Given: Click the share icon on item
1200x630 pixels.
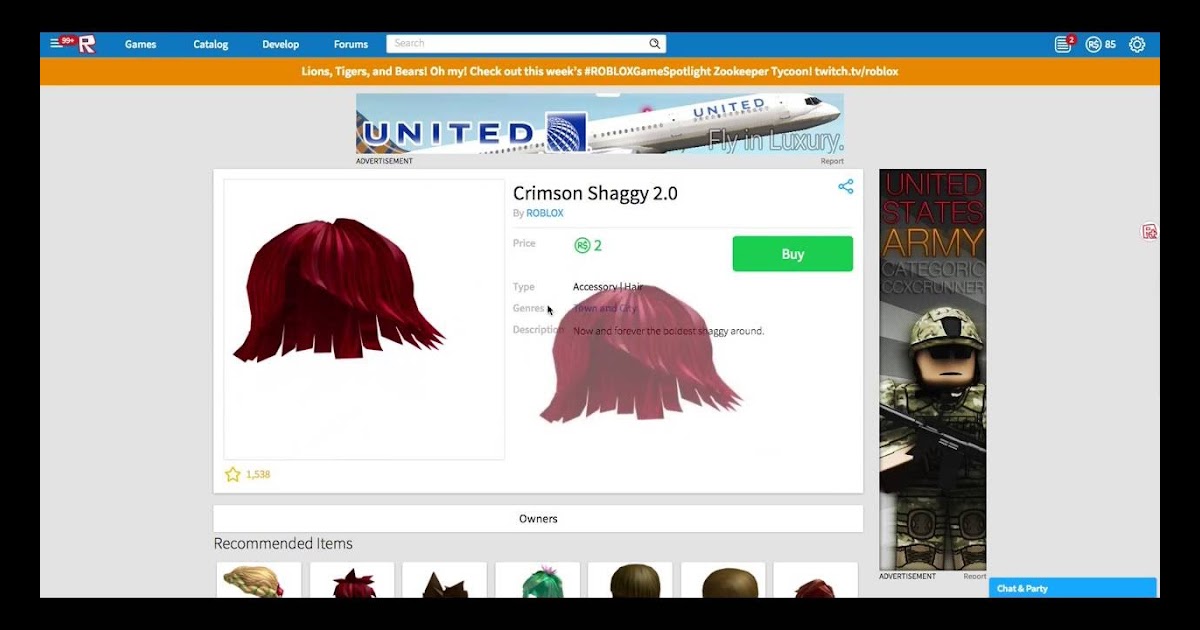Looking at the screenshot, I should [845, 187].
